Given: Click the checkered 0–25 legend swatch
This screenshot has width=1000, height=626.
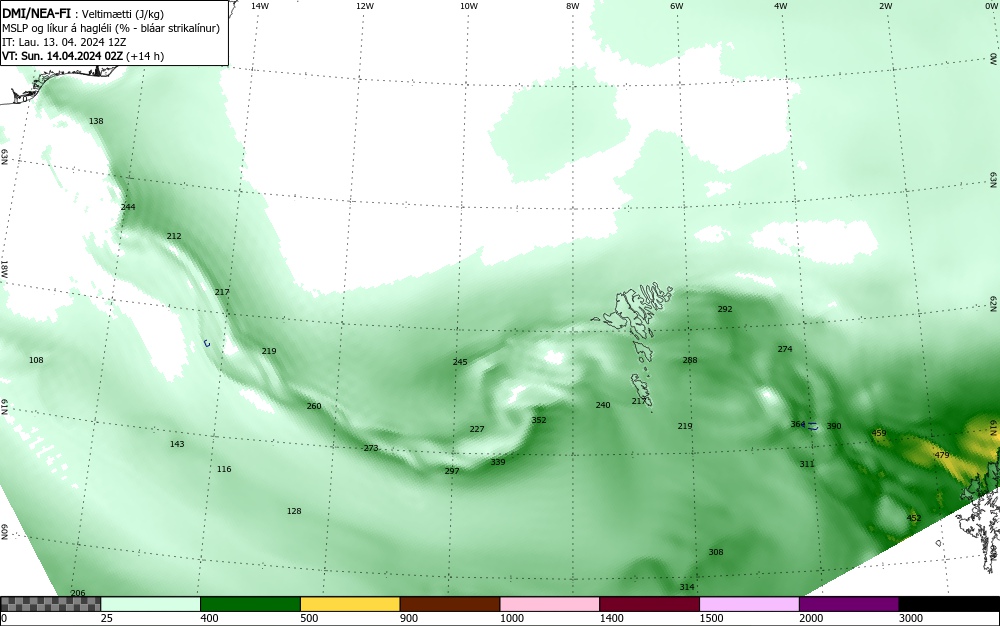Looking at the screenshot, I should pyautogui.click(x=50, y=604).
